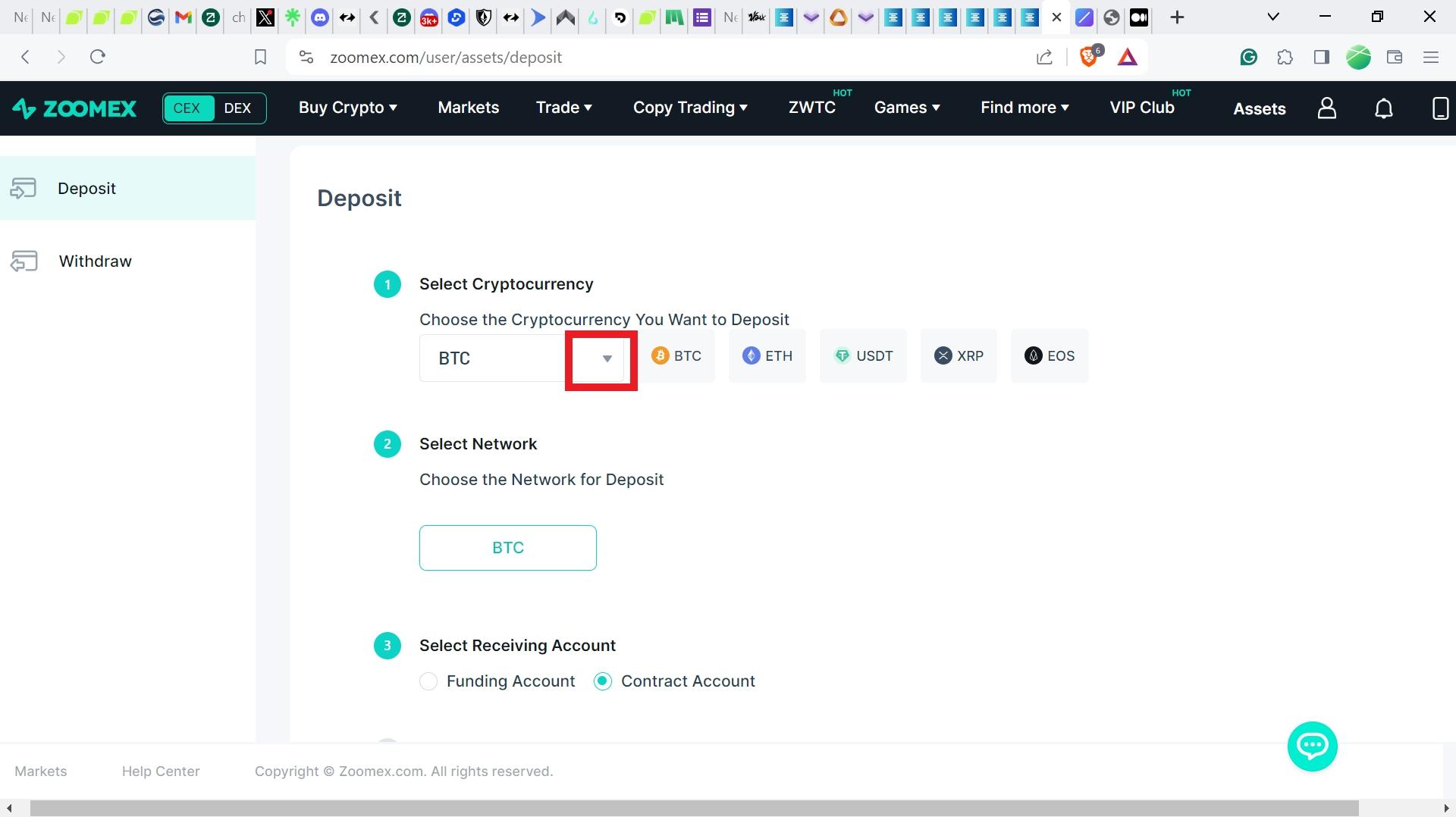The image size is (1456, 817).
Task: Select Deposit in the sidebar
Action: (x=127, y=188)
